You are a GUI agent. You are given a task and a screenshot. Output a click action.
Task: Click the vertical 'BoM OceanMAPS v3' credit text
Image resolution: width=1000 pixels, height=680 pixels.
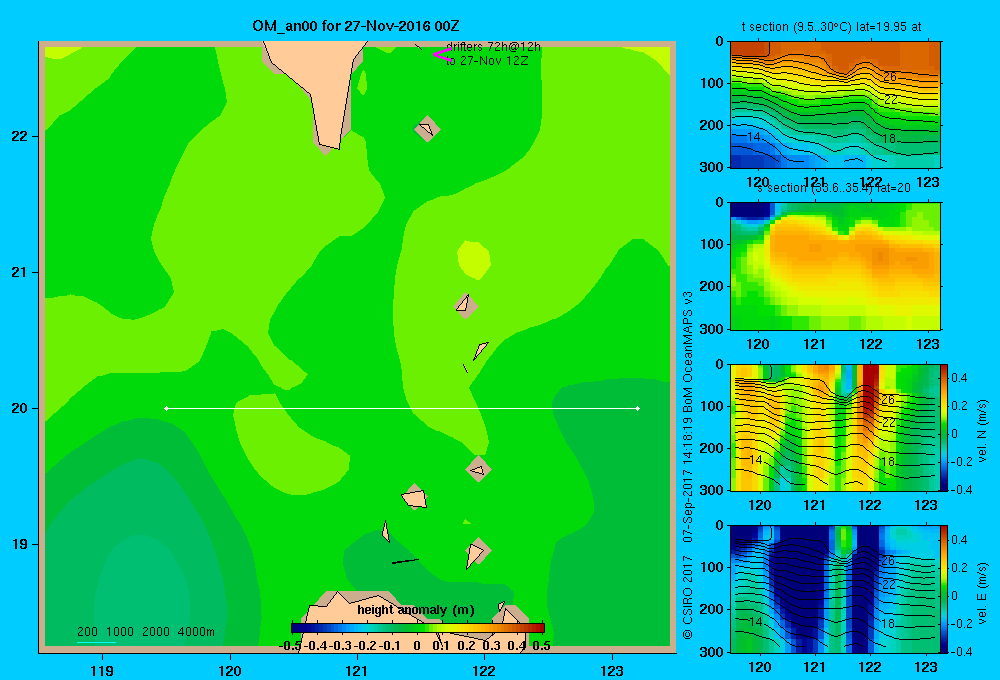click(x=688, y=351)
